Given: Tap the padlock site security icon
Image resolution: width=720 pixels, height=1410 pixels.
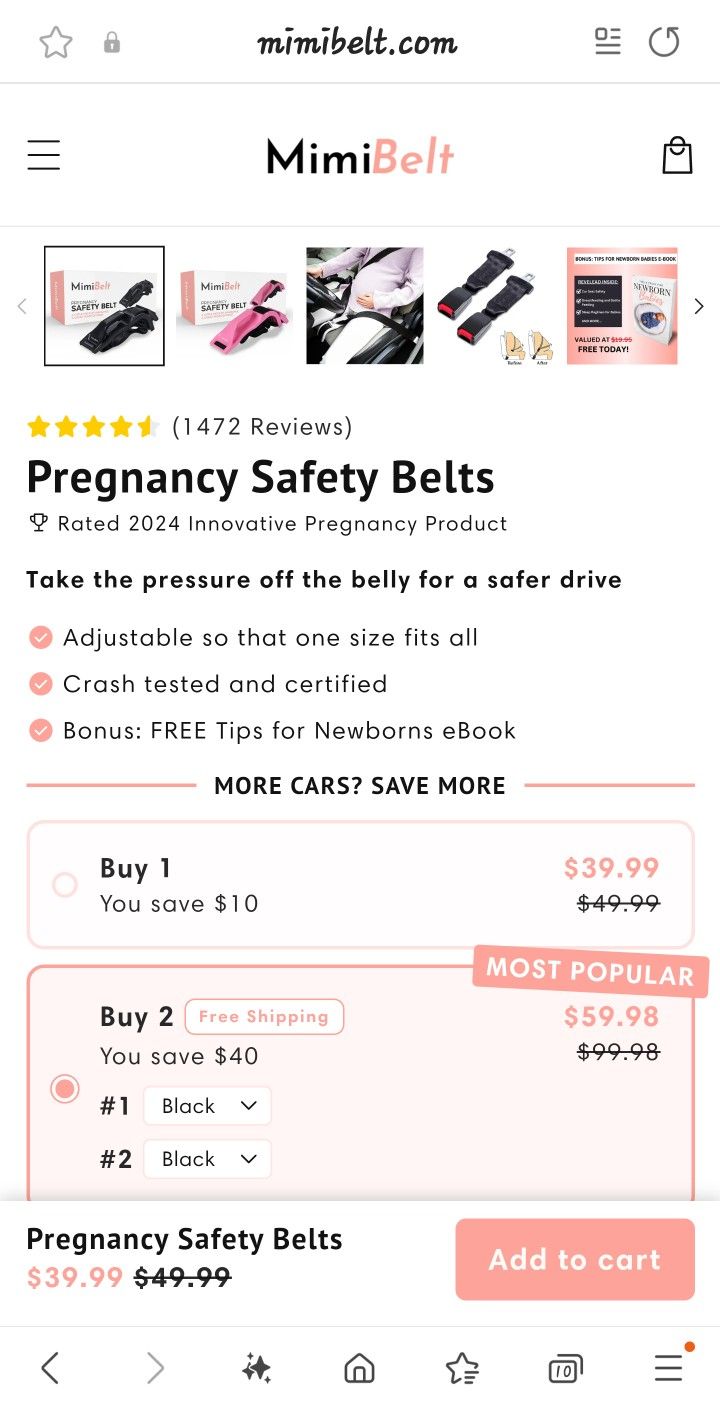Looking at the screenshot, I should pos(112,42).
